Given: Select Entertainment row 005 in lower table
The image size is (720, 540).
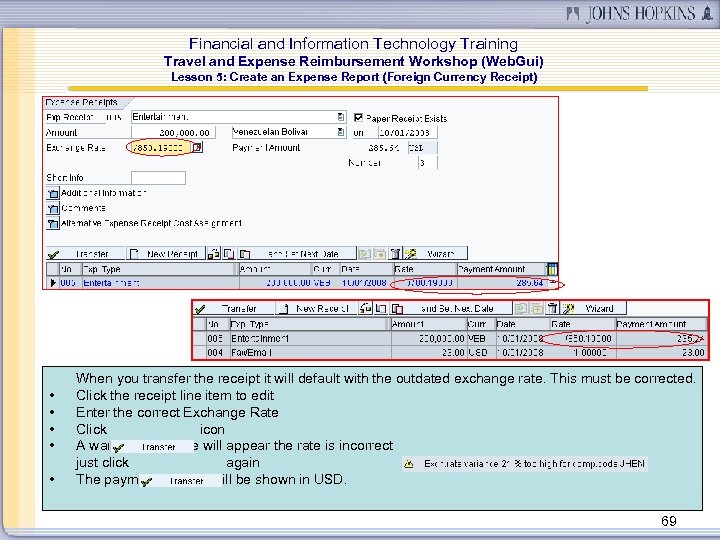Looking at the screenshot, I should pos(199,338).
